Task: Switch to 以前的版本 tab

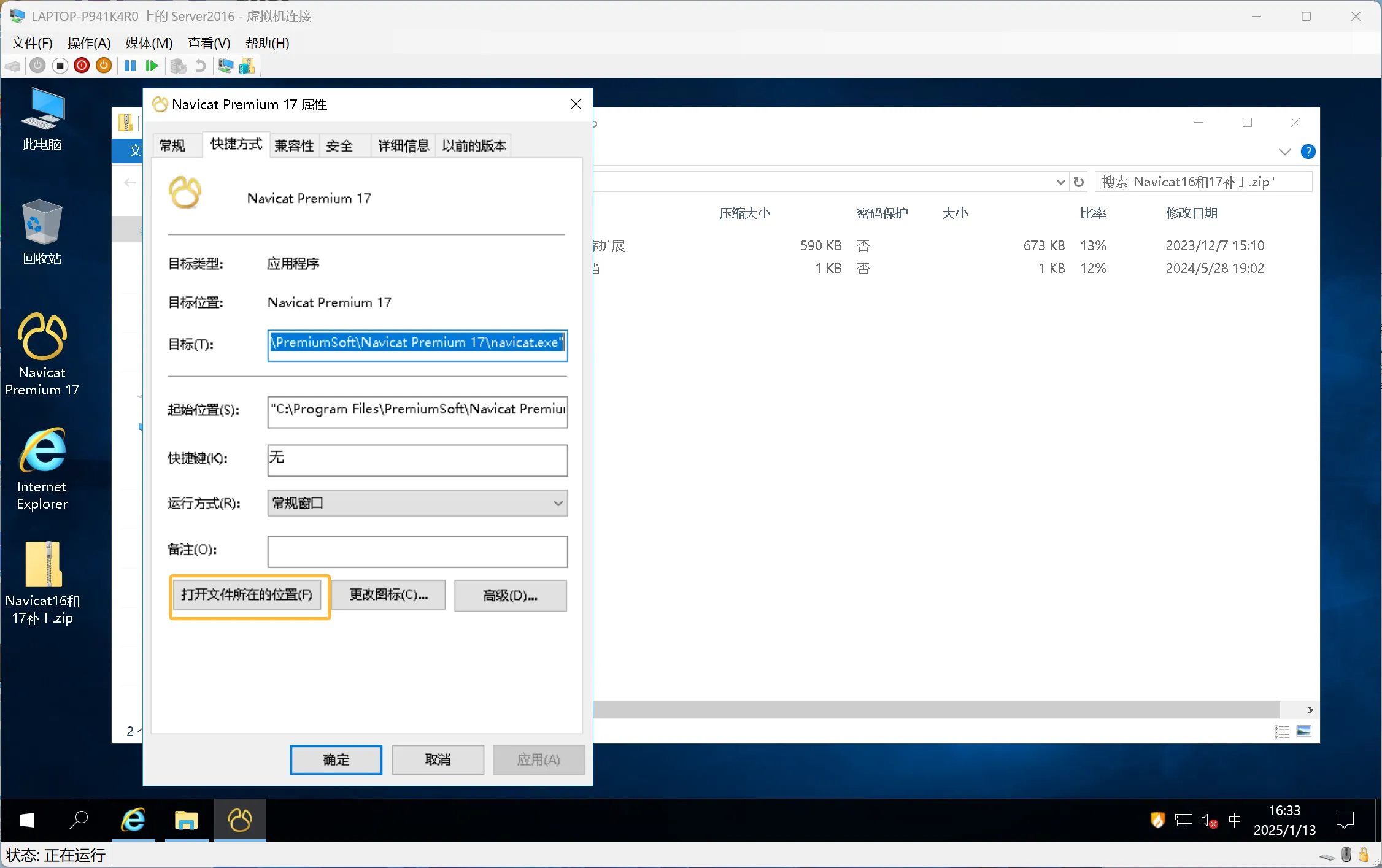Action: point(474,146)
